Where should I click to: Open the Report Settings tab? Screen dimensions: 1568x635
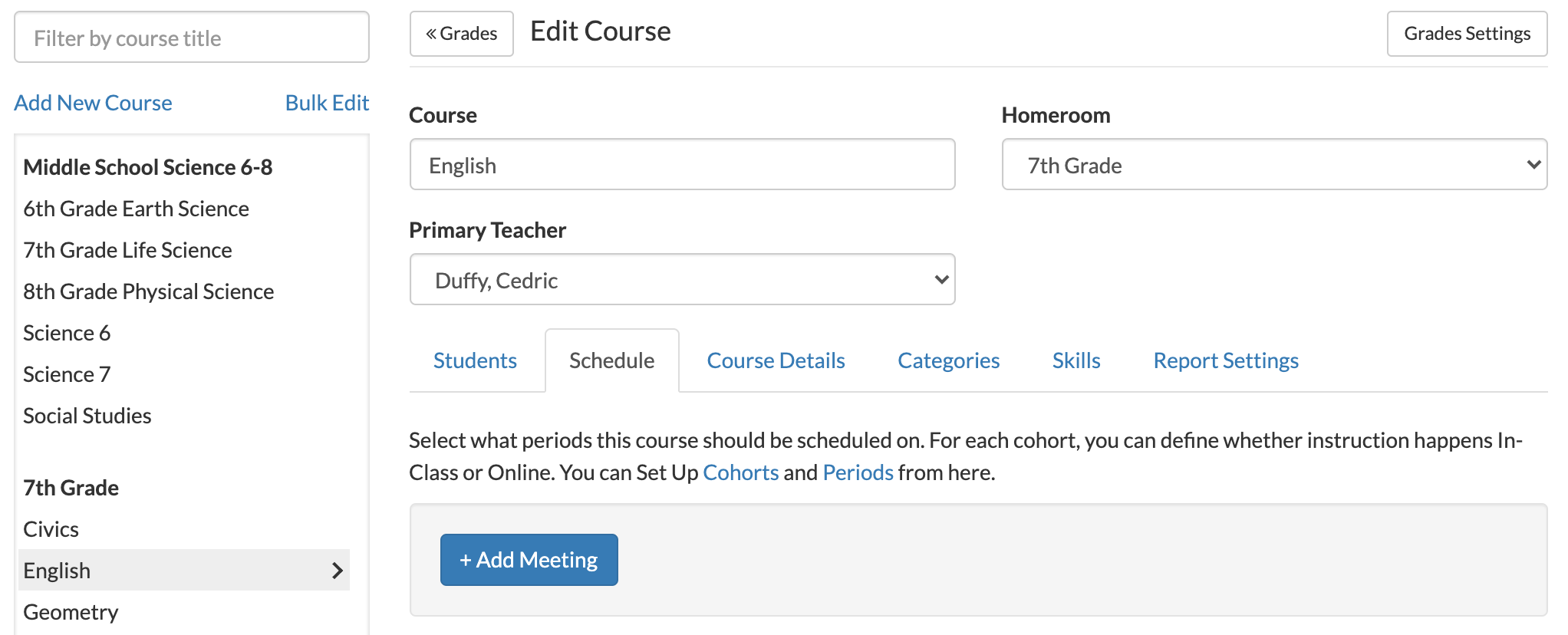(1225, 360)
